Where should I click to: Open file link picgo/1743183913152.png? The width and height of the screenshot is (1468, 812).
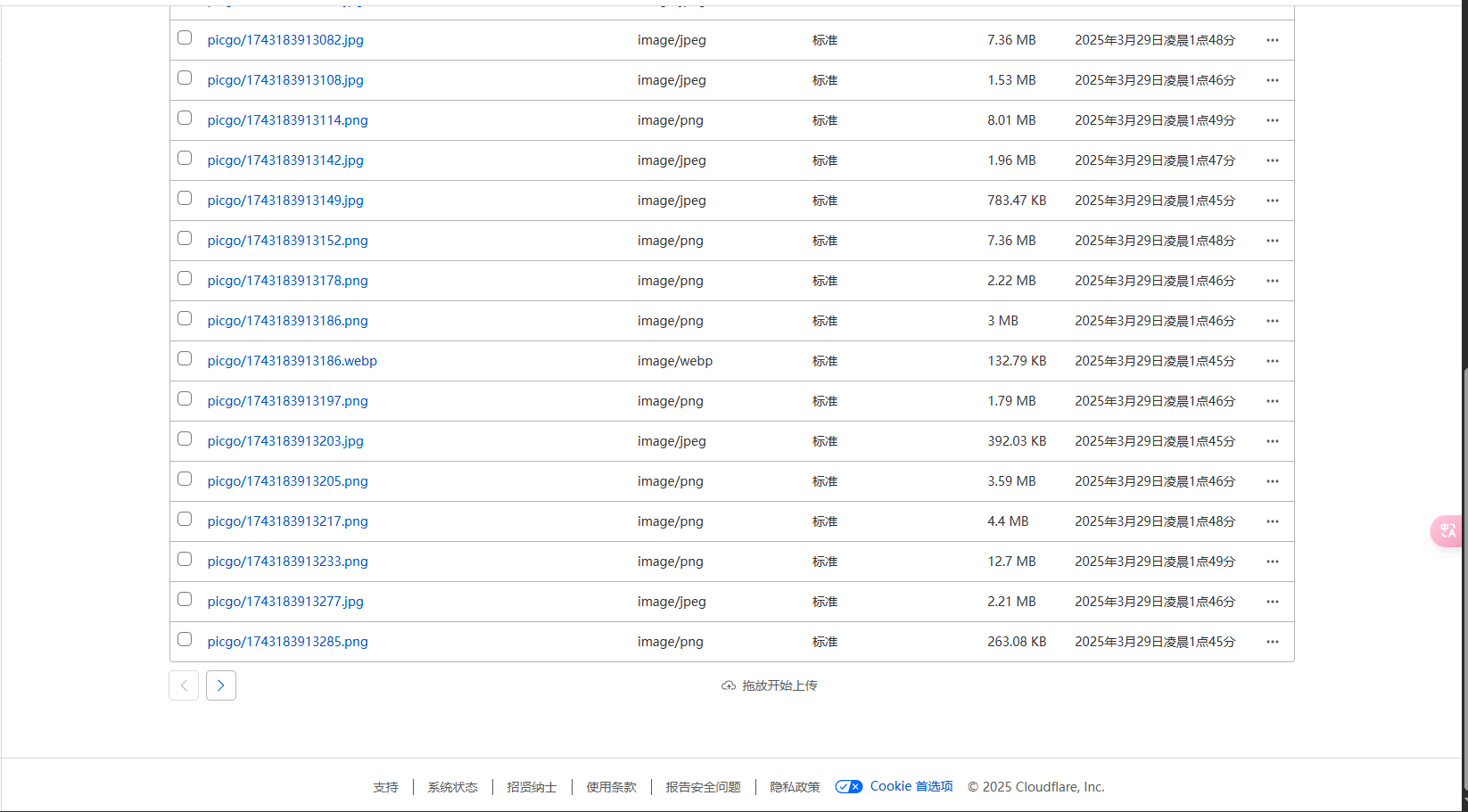[x=287, y=241]
